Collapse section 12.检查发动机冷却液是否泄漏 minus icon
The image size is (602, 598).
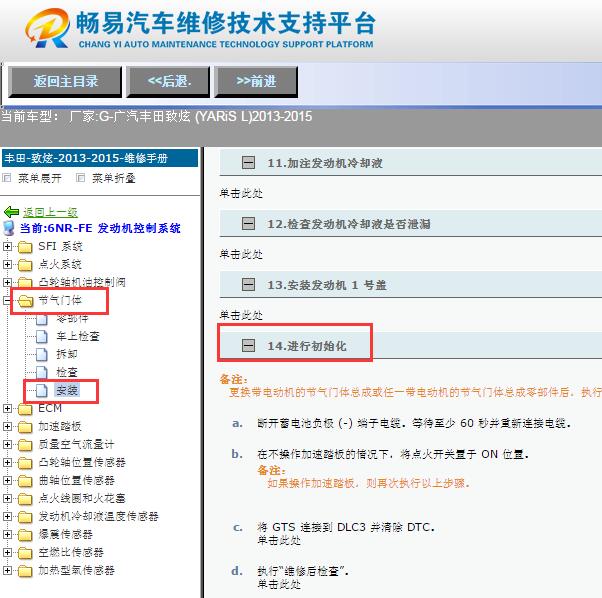click(x=248, y=224)
